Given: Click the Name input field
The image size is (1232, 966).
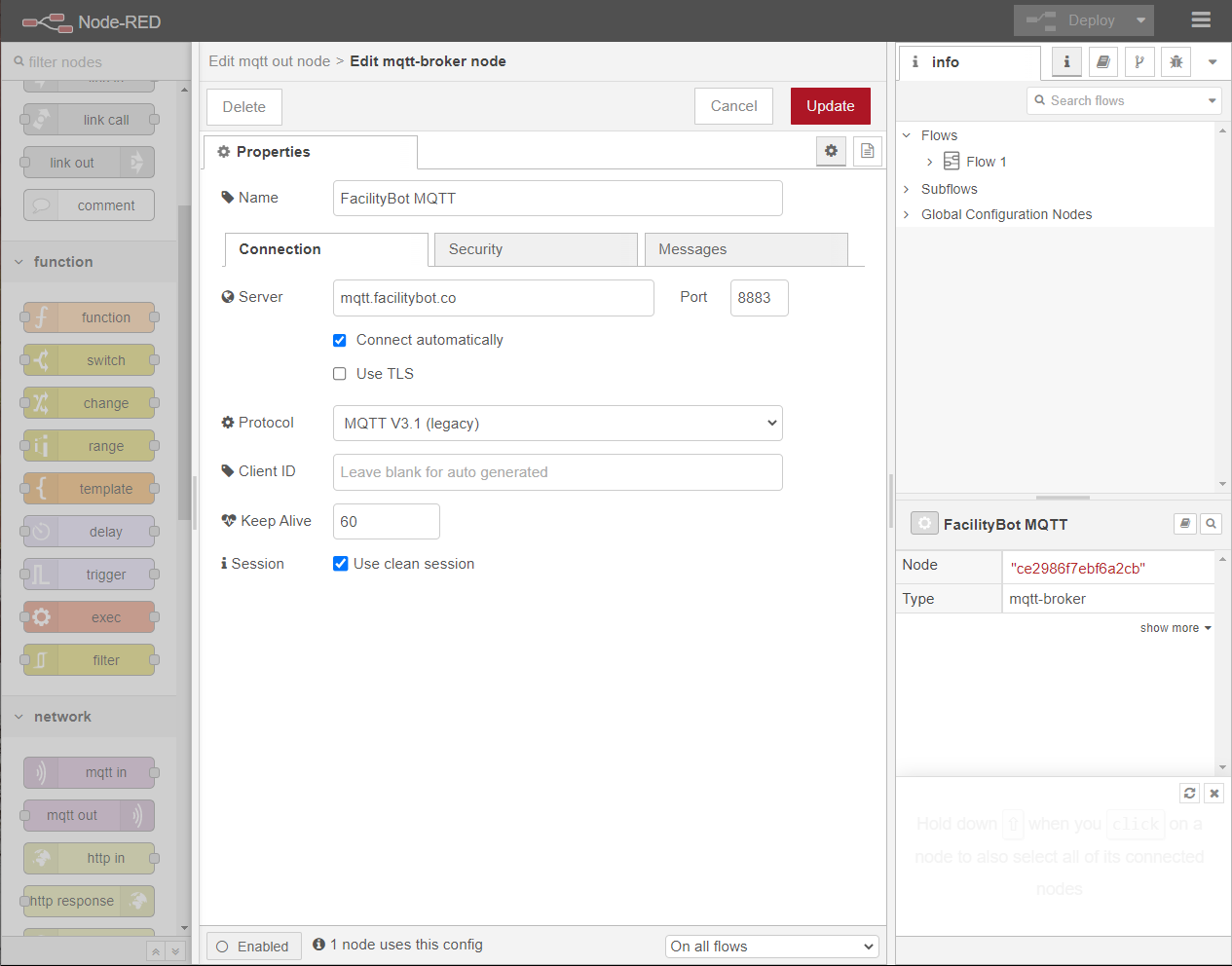Looking at the screenshot, I should coord(558,199).
